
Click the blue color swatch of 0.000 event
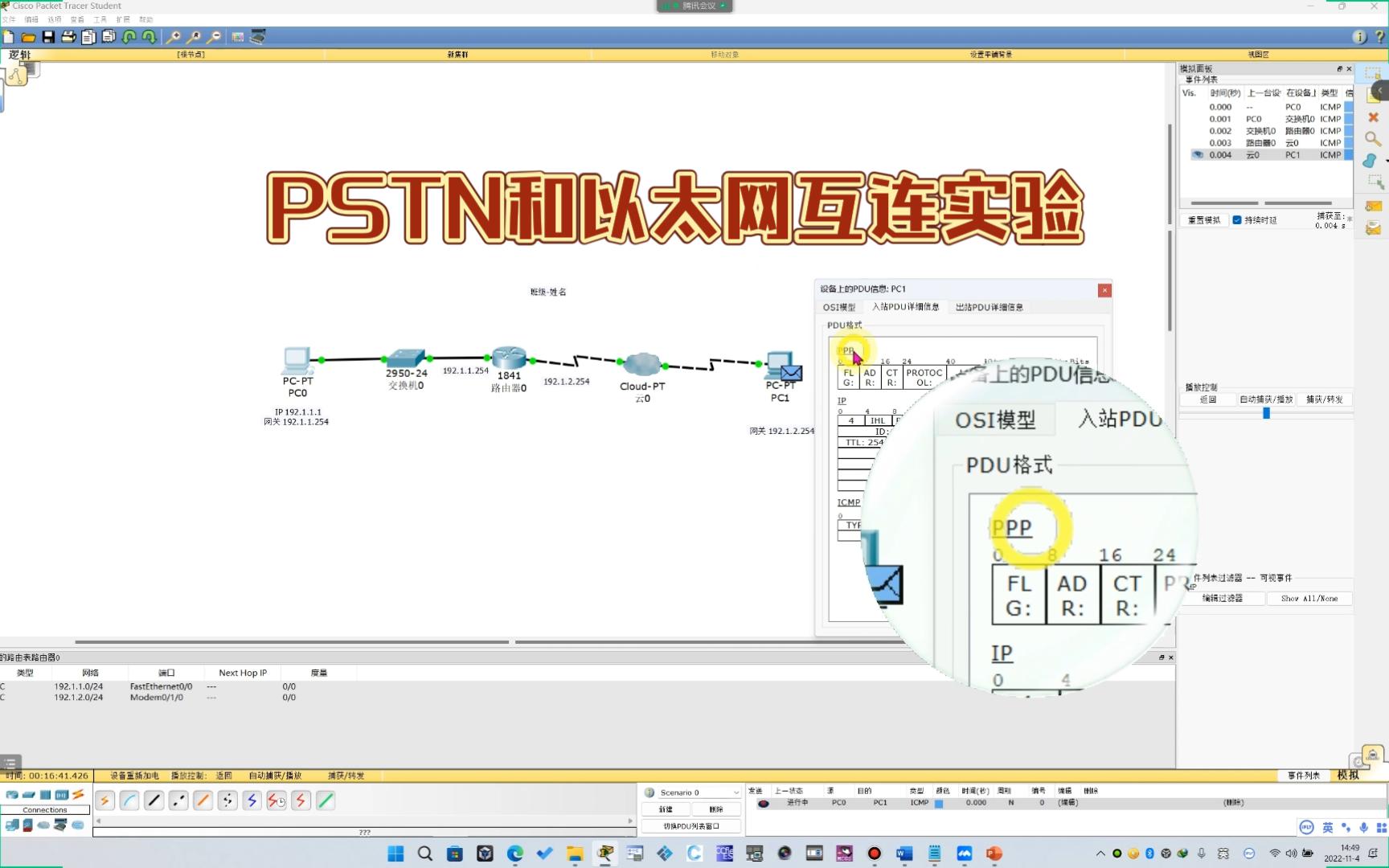1349,107
